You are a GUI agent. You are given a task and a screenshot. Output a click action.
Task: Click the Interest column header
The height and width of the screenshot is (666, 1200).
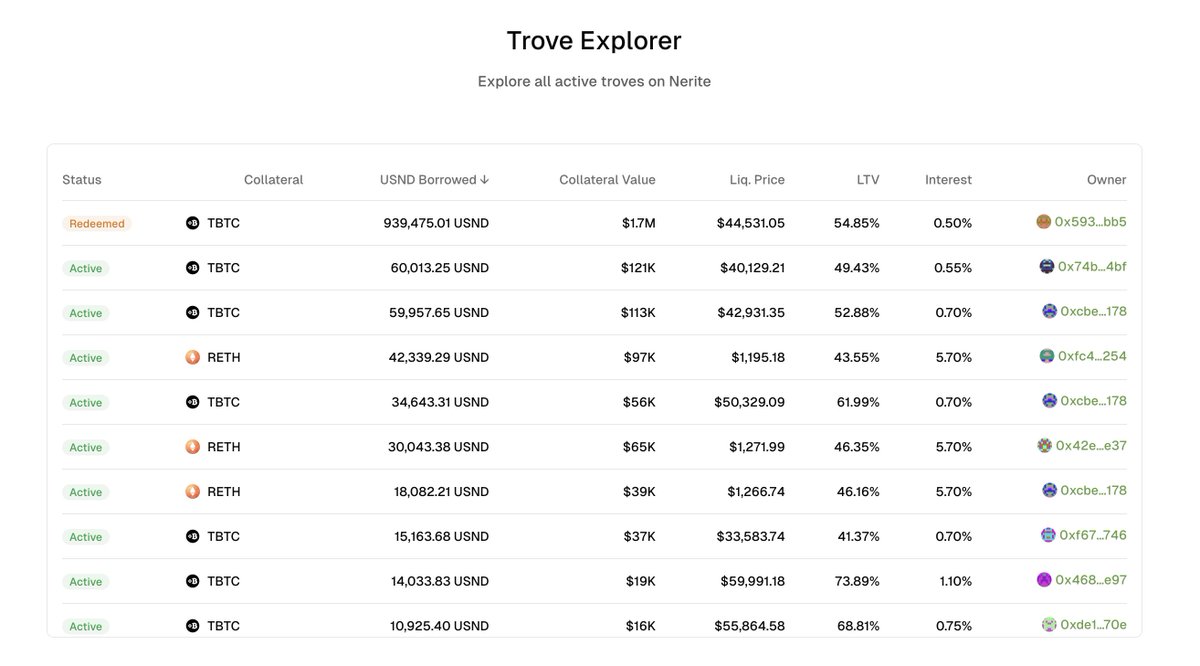[x=948, y=180]
